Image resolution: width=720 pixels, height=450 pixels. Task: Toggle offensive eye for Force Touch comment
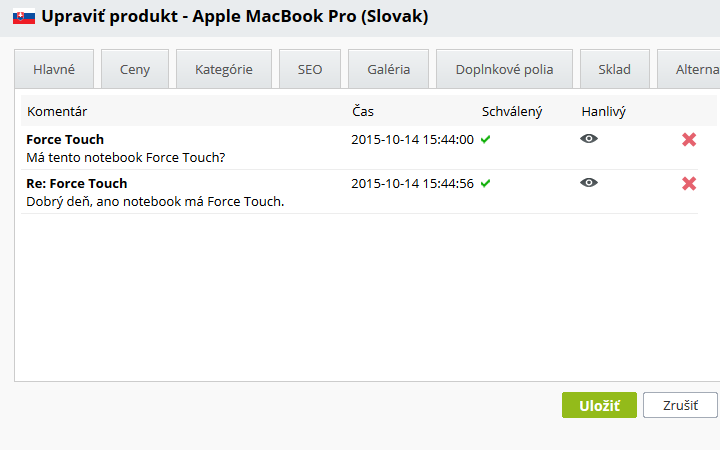click(589, 139)
